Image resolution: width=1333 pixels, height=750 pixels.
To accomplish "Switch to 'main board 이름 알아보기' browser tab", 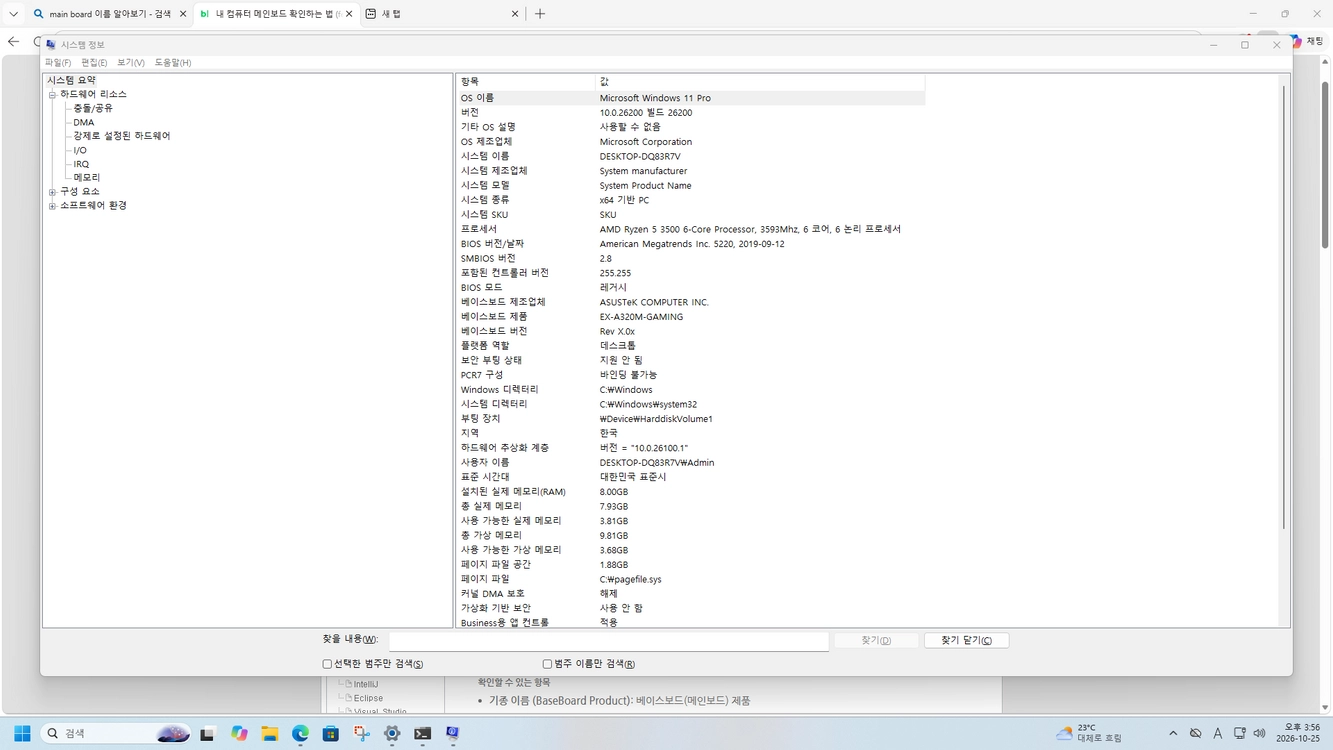I will pos(108,14).
